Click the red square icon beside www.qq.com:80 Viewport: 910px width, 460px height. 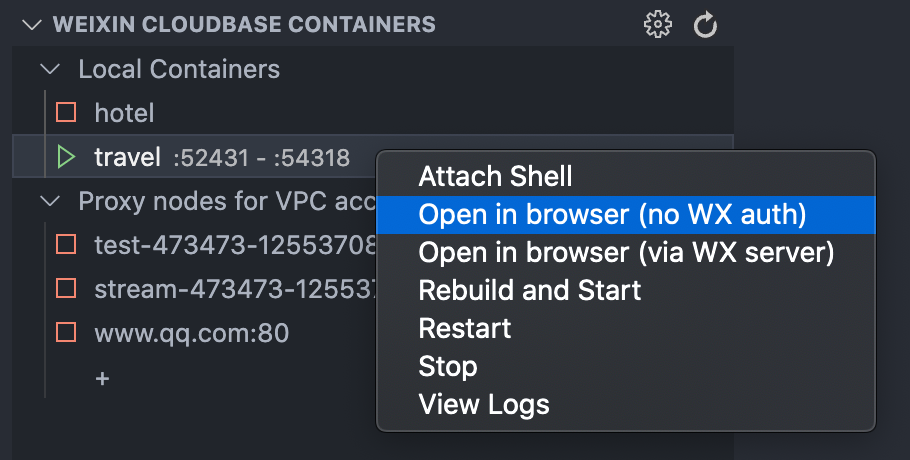(66, 333)
